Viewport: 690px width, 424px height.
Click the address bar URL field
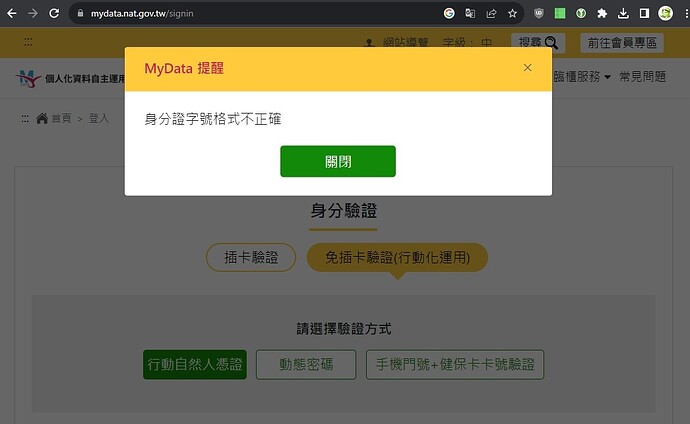pos(250,14)
